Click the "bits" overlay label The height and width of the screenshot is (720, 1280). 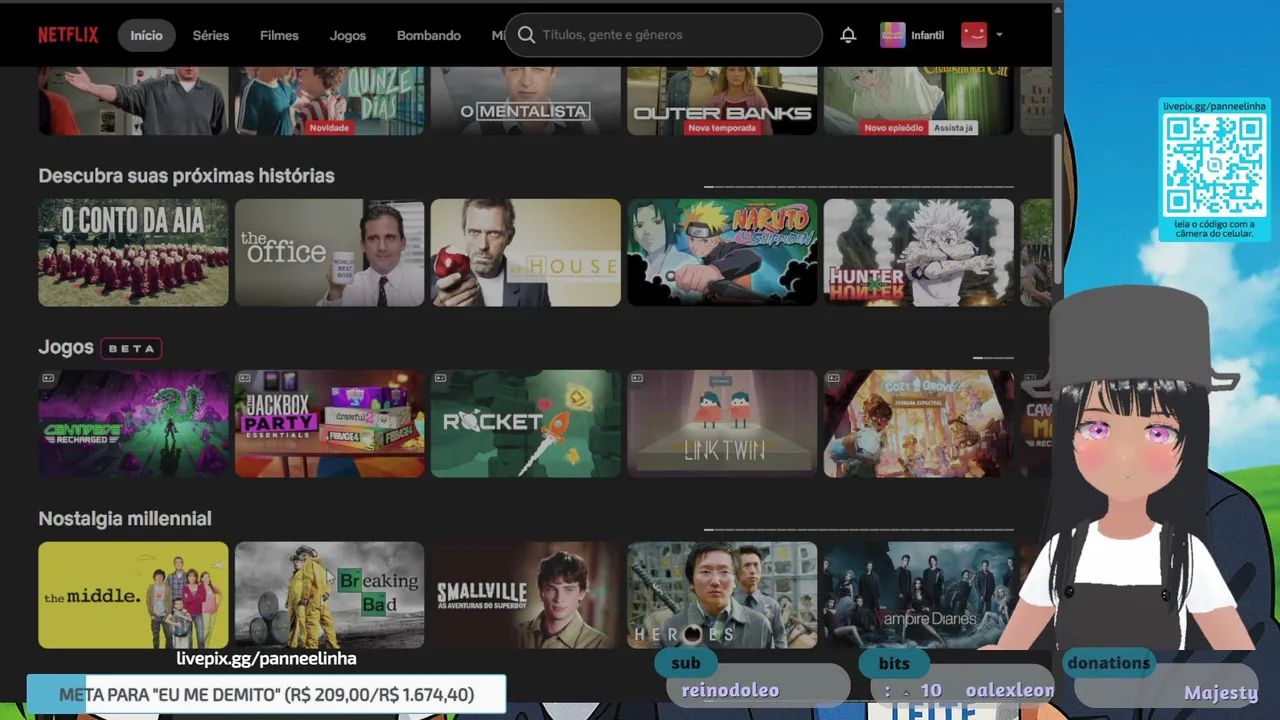[x=894, y=663]
